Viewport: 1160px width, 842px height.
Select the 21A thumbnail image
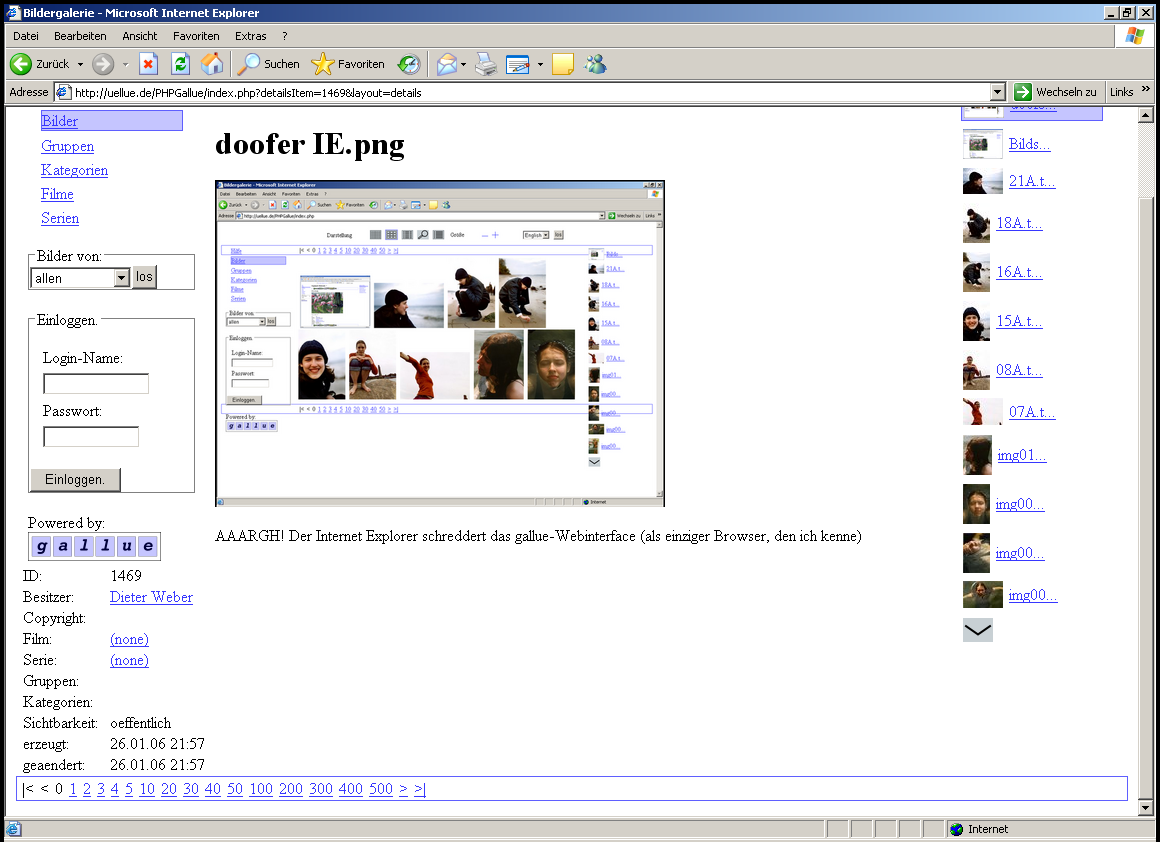tap(982, 181)
